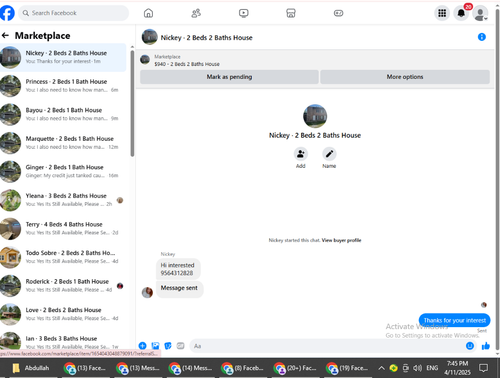Open the notifications bell
Viewport: 500px width, 378px height.
(461, 13)
